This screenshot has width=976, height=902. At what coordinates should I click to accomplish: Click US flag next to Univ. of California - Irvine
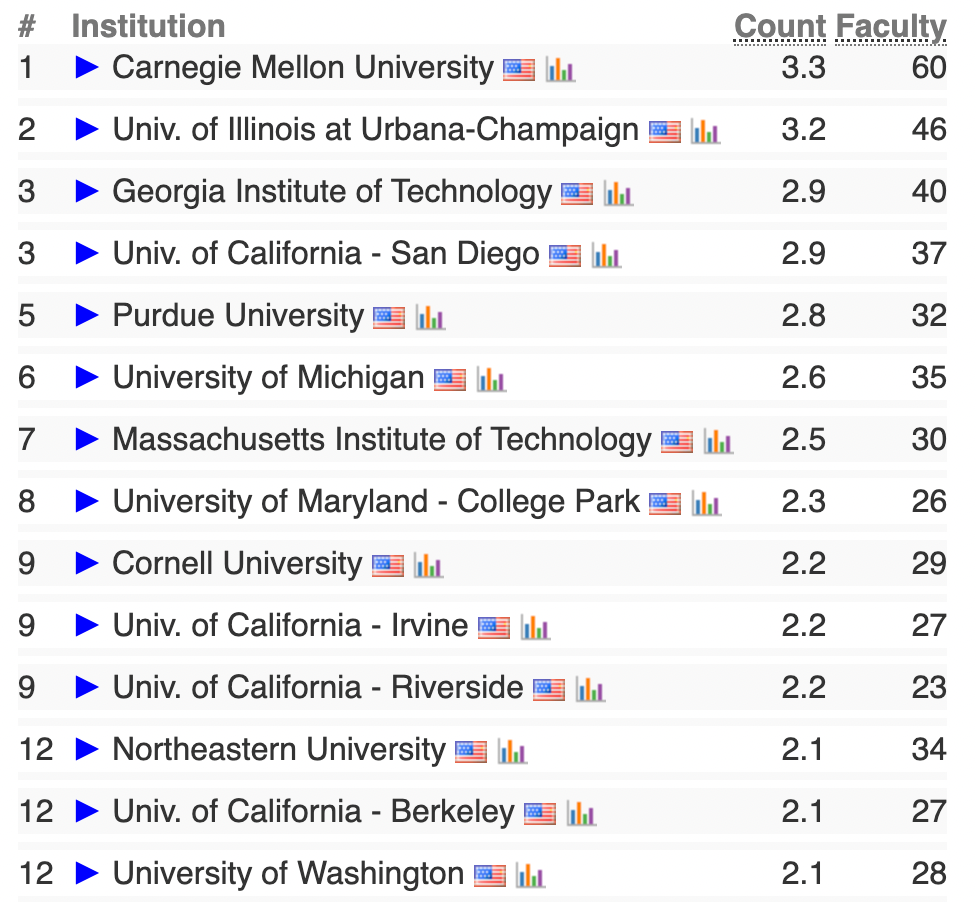pos(494,627)
